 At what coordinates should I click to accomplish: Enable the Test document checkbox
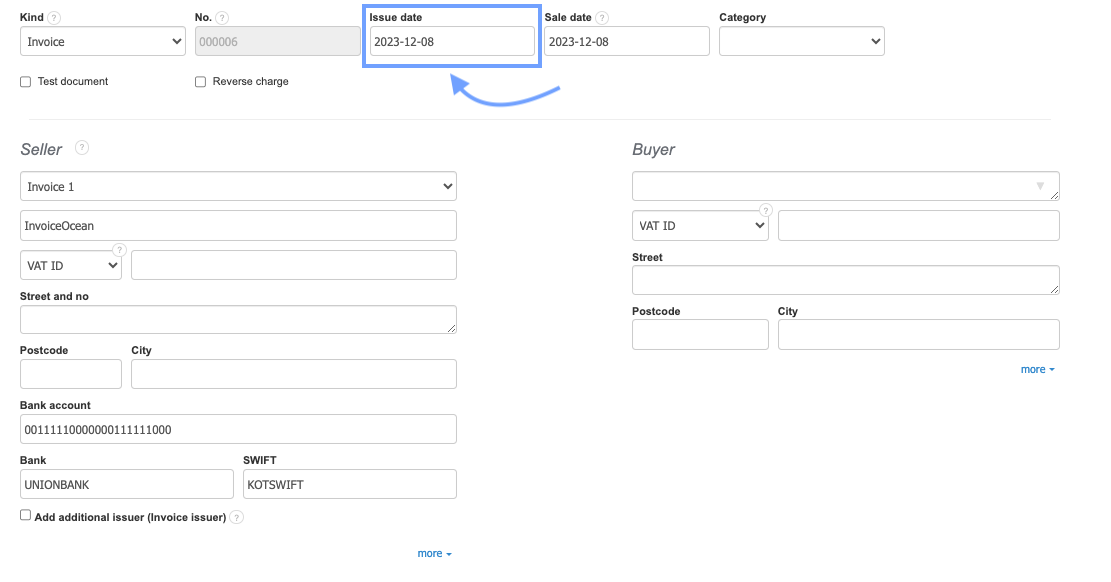coord(26,82)
